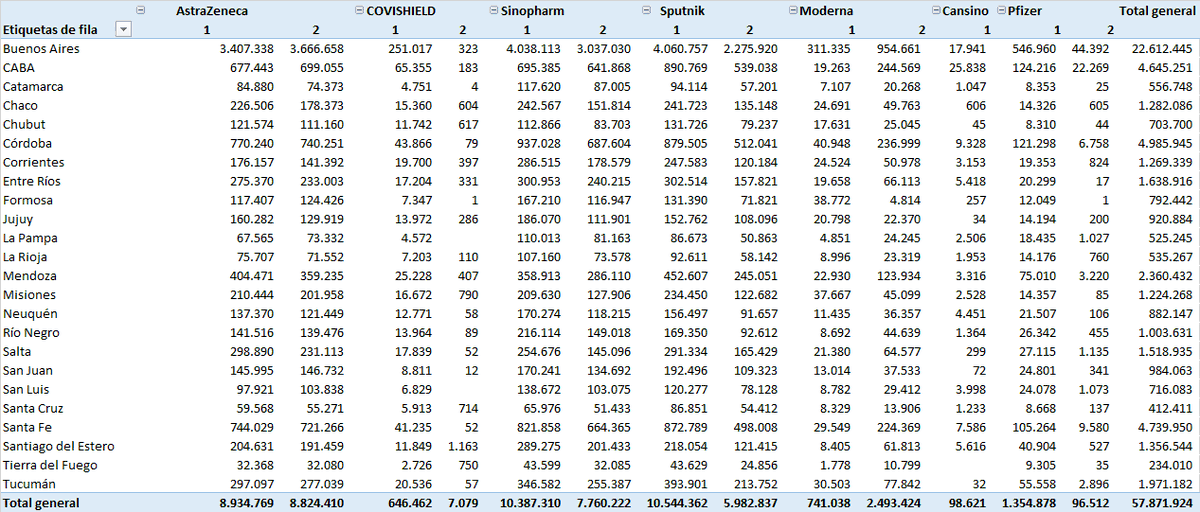Select the Cansino column header

coord(965,10)
